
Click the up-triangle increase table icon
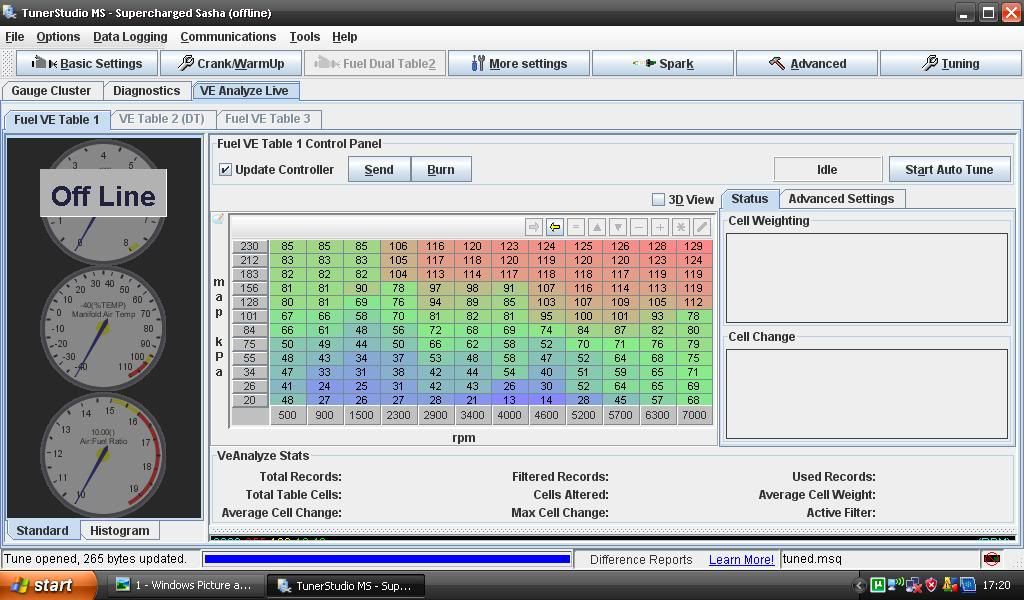point(596,227)
